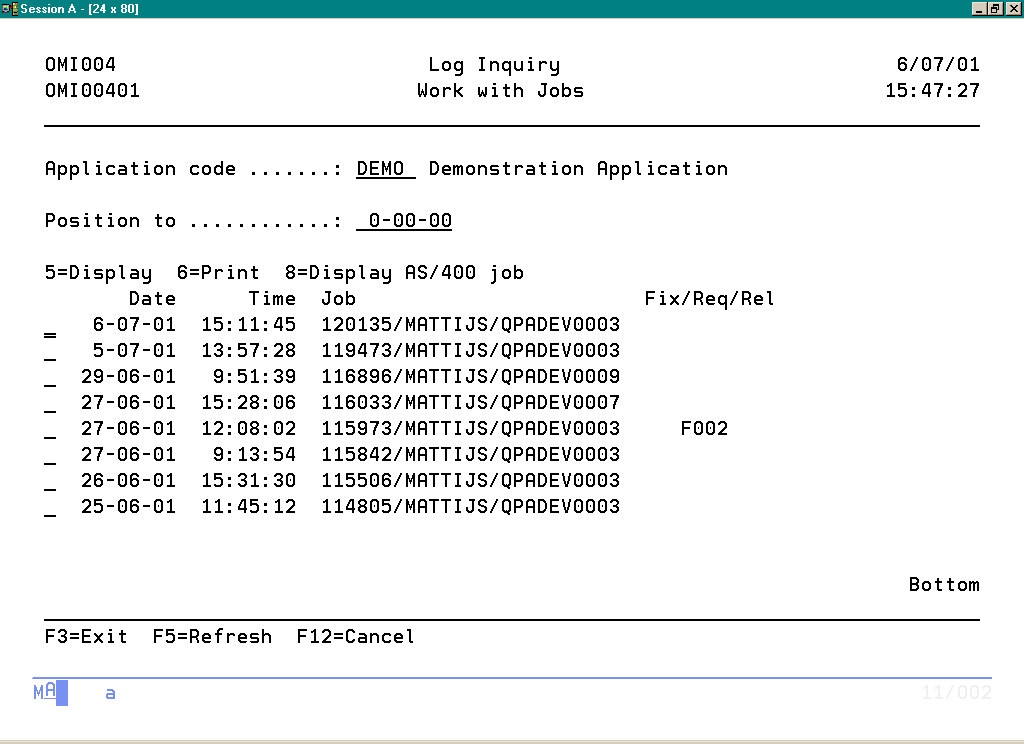The width and height of the screenshot is (1024, 744).
Task: Click the Position to 0-00-00 field
Action: click(404, 221)
